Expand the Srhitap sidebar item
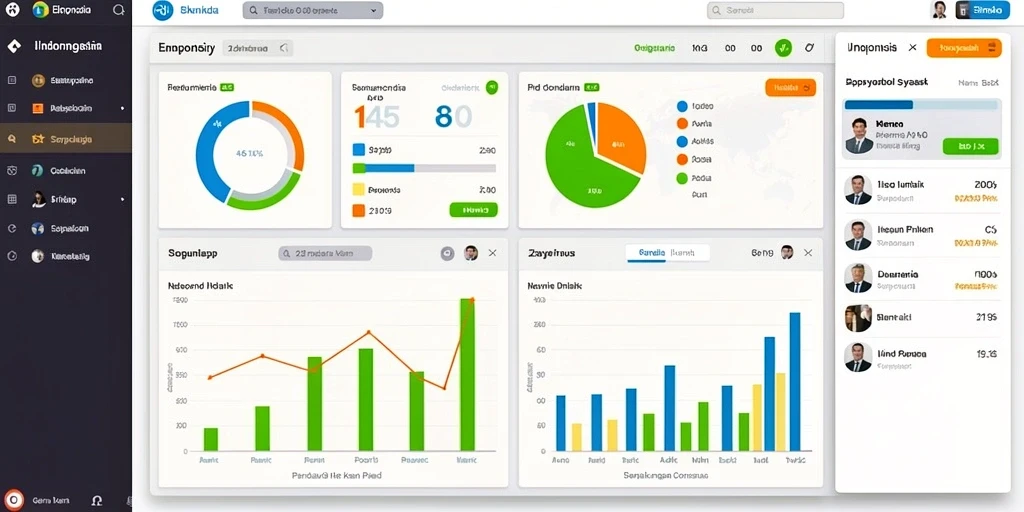Image resolution: width=1024 pixels, height=512 pixels. click(66, 199)
